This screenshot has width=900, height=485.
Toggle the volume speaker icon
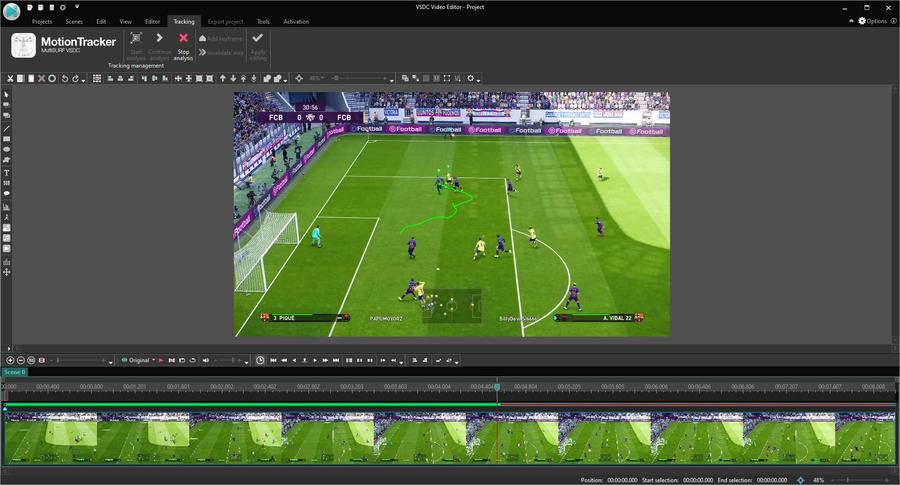point(205,360)
